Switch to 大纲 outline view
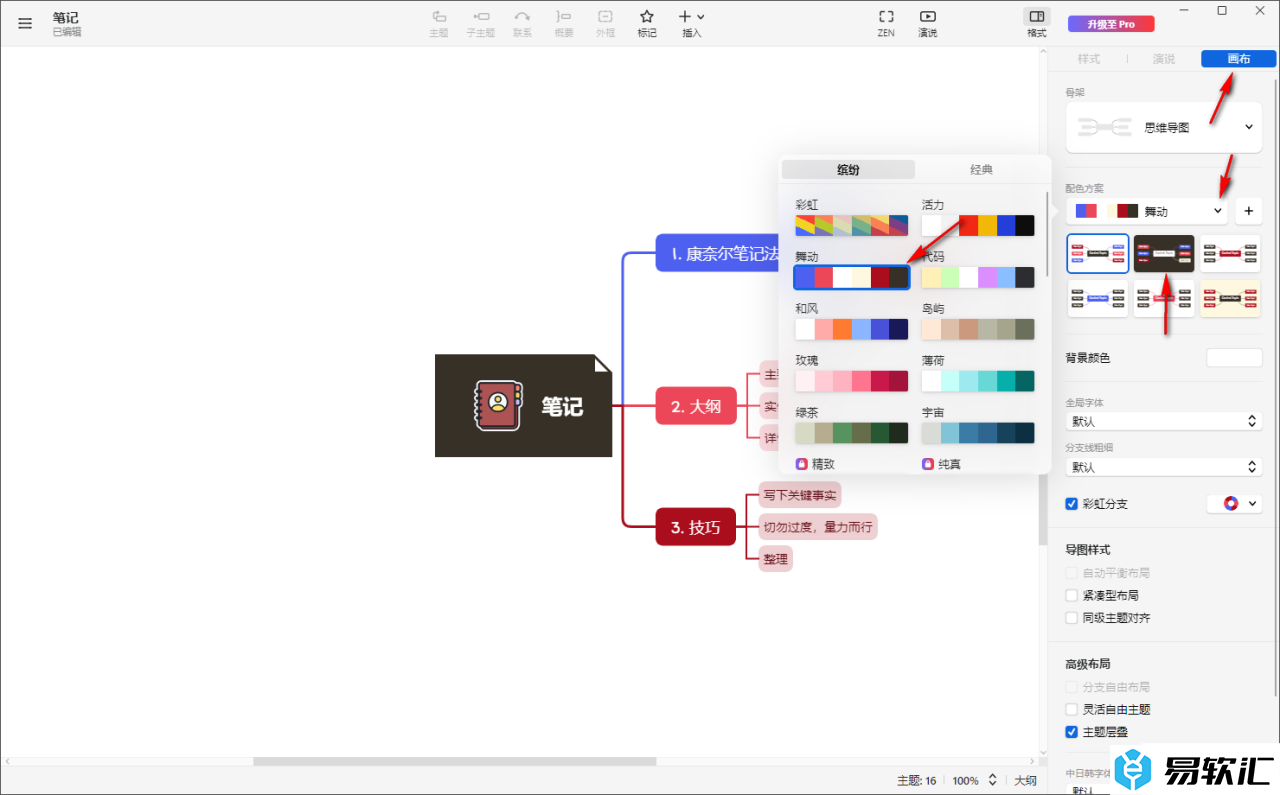 coord(1026,780)
